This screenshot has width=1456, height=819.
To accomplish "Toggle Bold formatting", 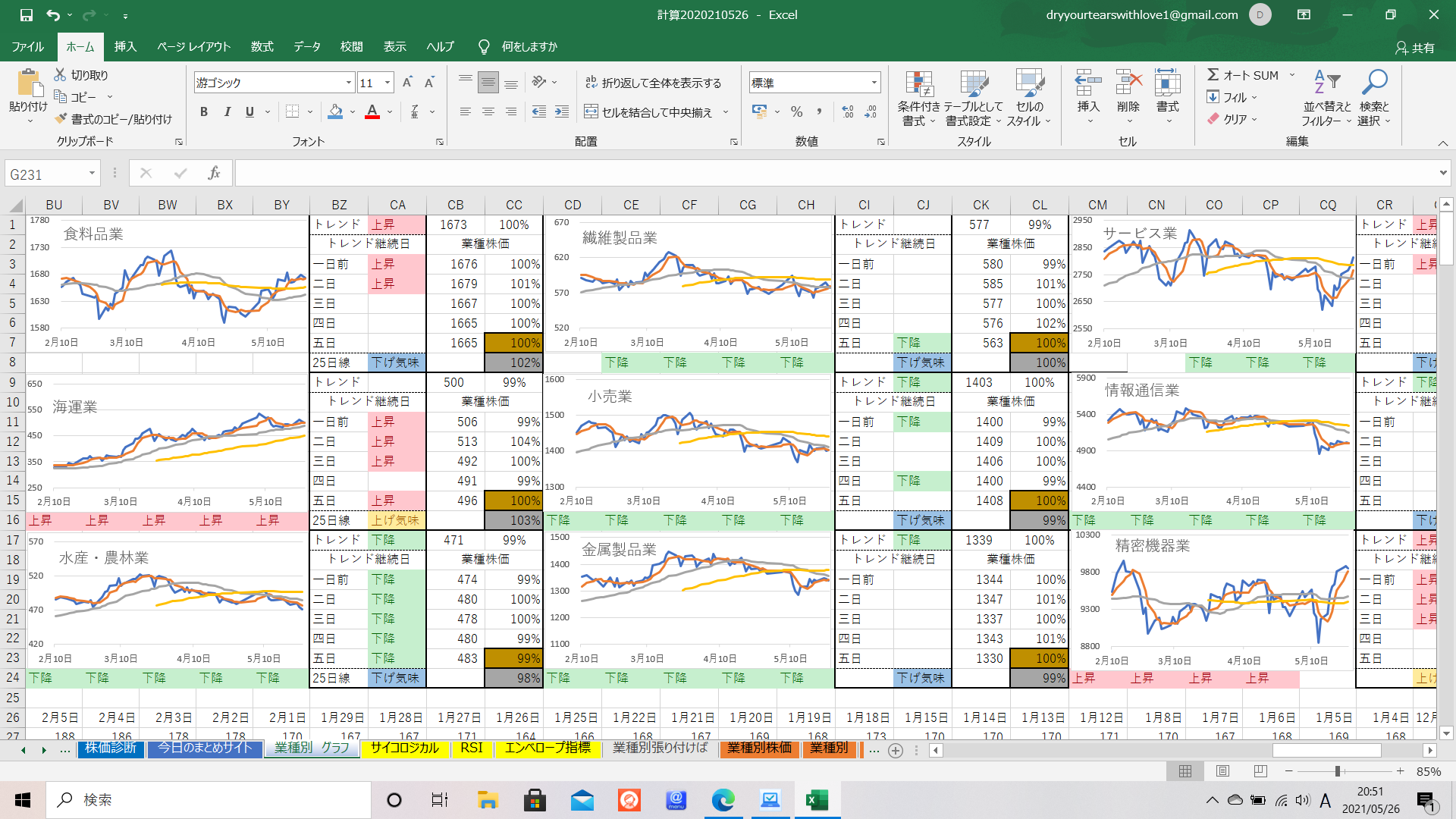I will [x=204, y=112].
